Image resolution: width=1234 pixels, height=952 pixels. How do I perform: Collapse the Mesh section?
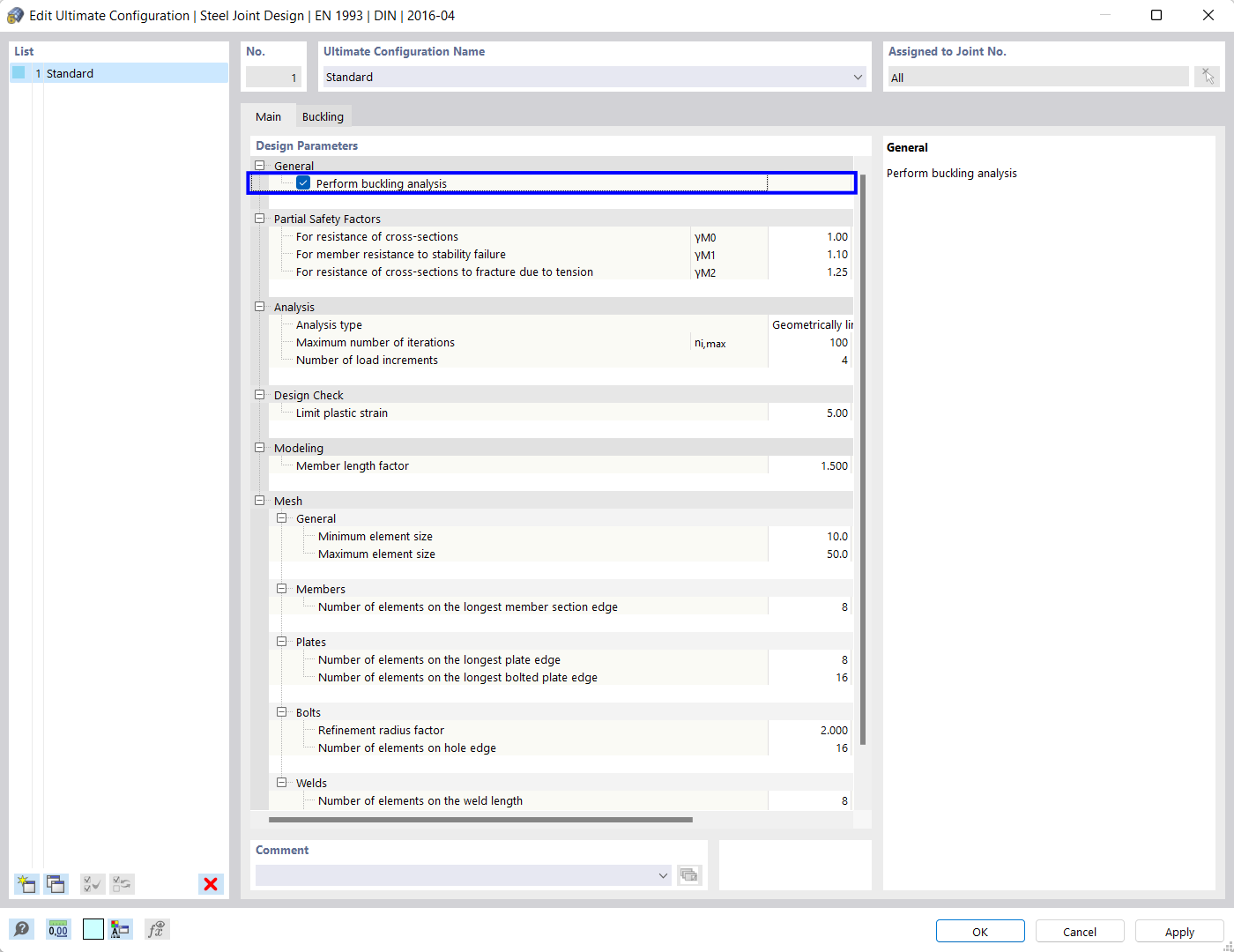pos(259,500)
